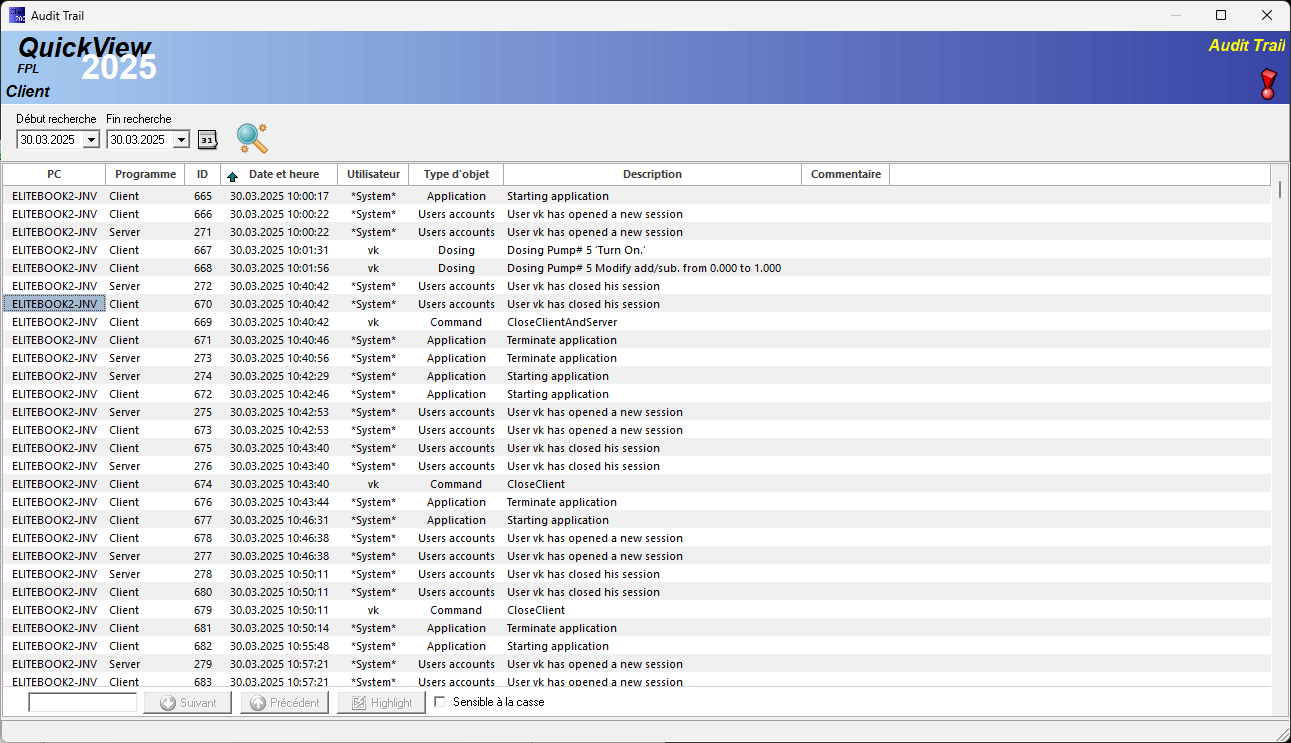The height and width of the screenshot is (743, 1291).
Task: Click inside the bottom search text field
Action: pos(82,701)
